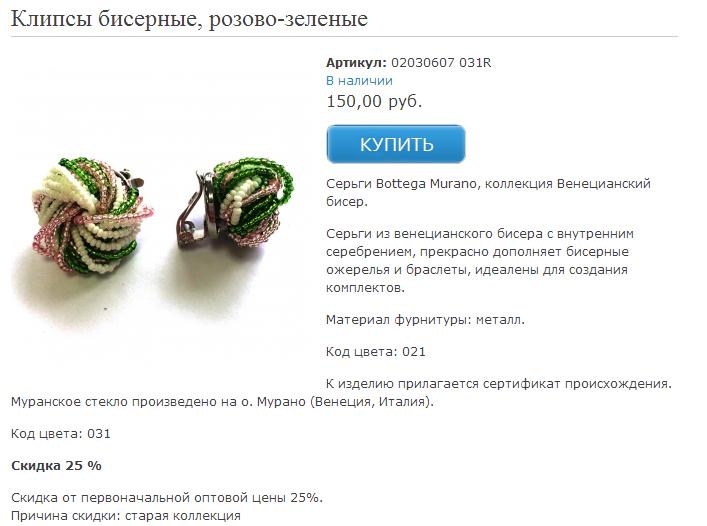Click the blue КУПИТЬ buy button
707x526 pixels.
[395, 144]
